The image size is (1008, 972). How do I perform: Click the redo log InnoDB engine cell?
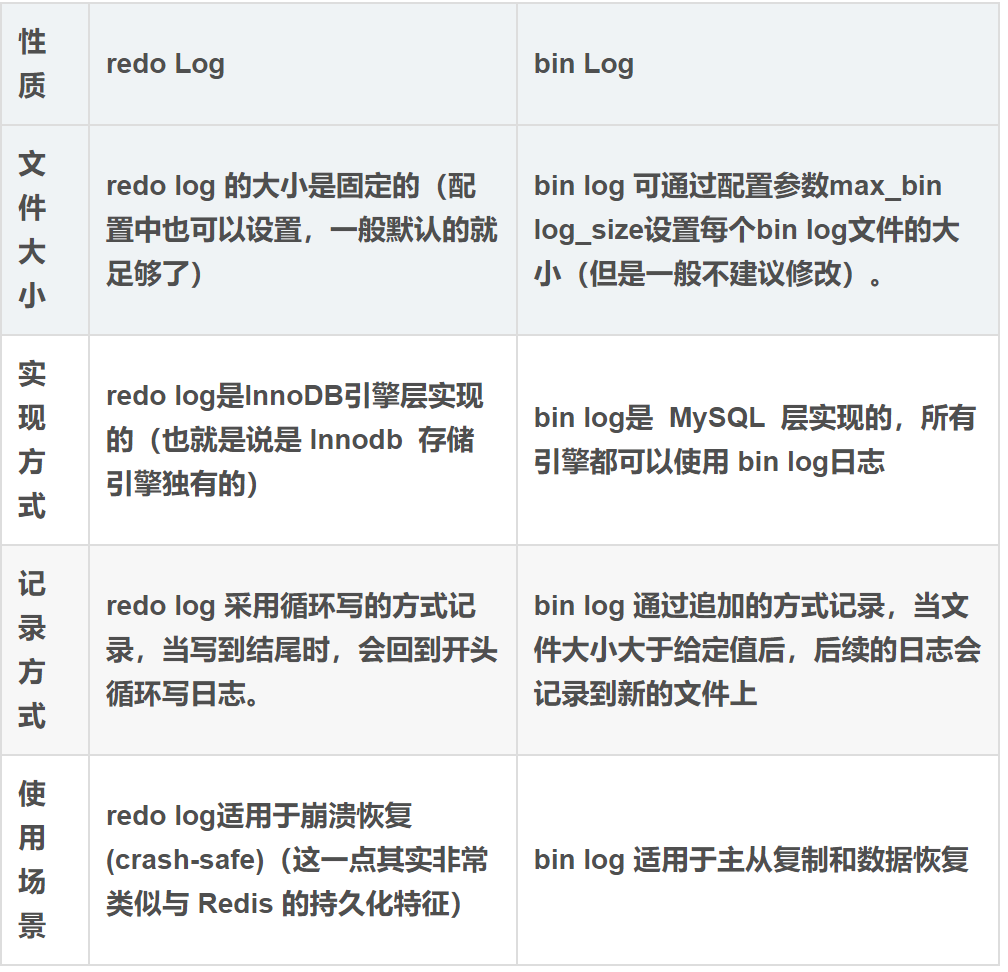coord(303,440)
